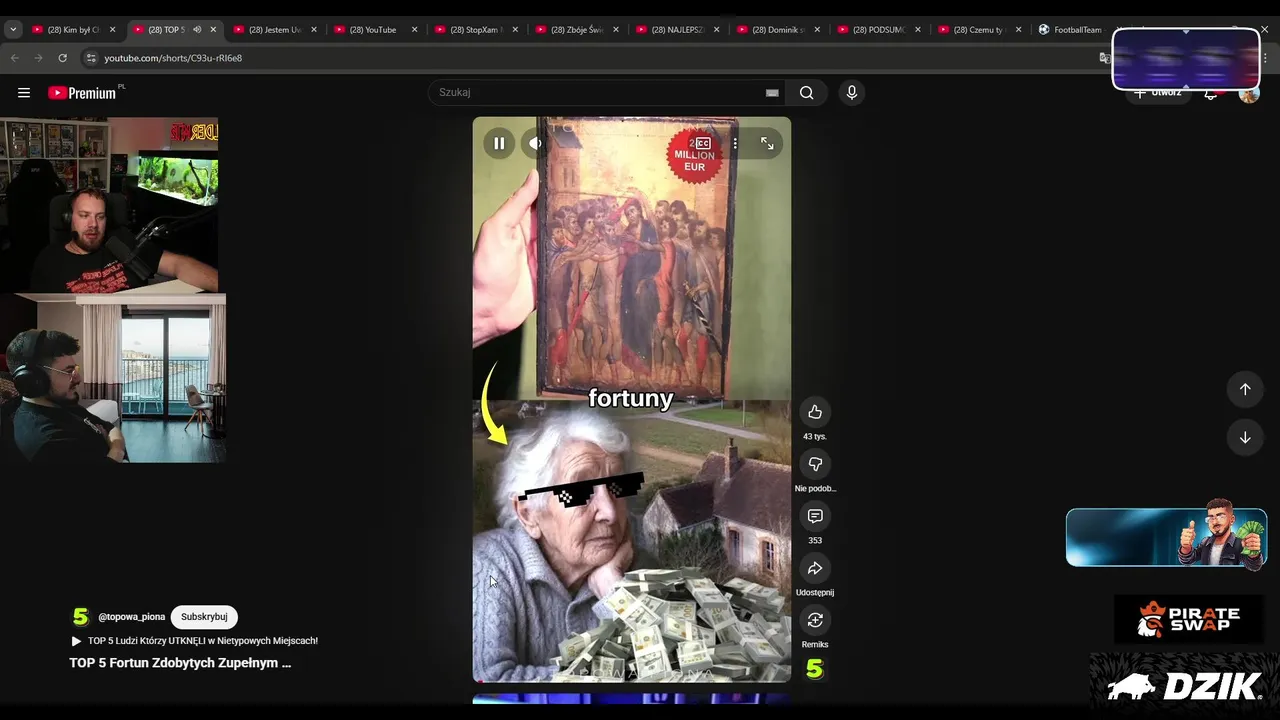Mute the Short's volume
The image size is (1280, 720).
coord(535,143)
